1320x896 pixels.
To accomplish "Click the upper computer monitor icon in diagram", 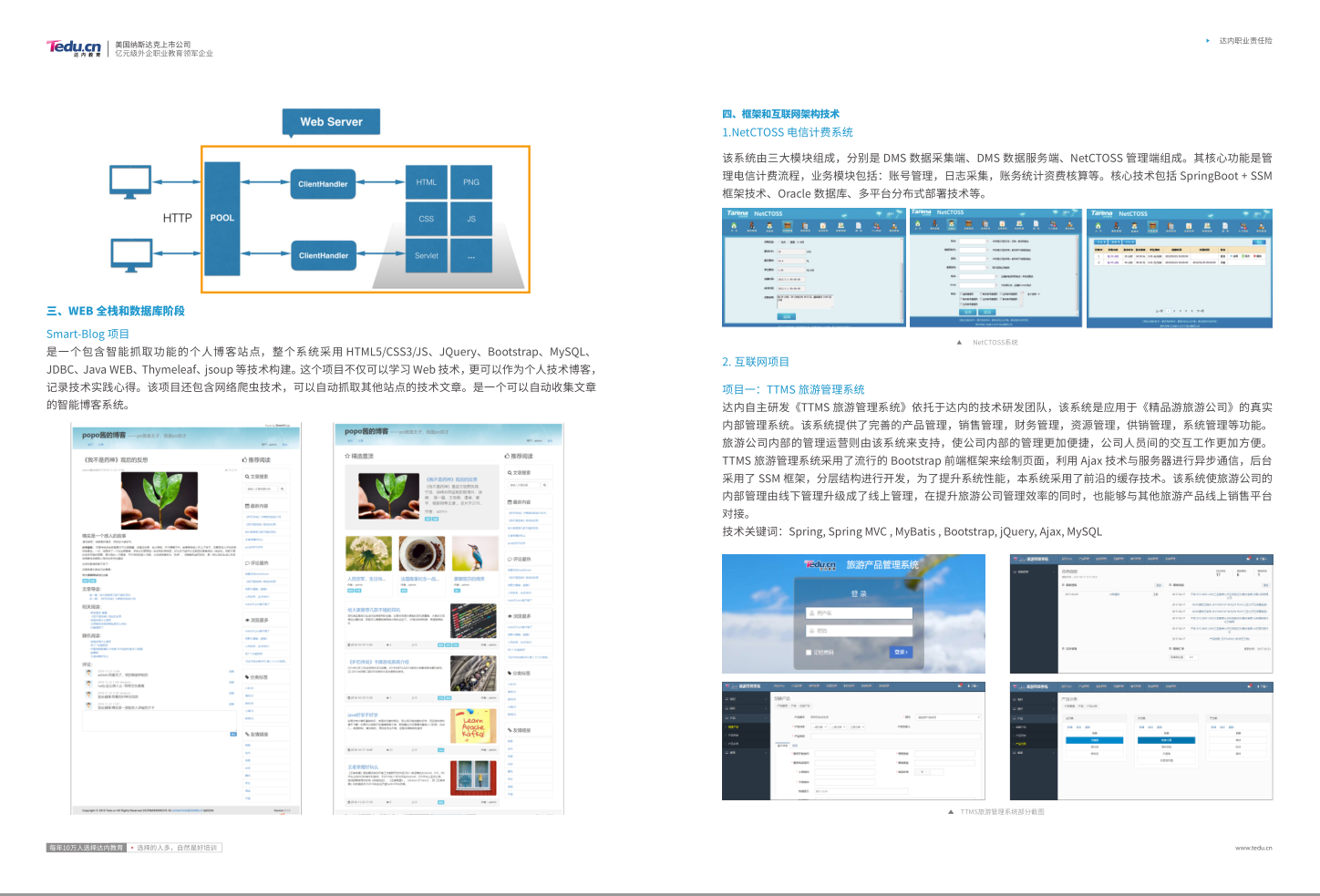I will click(129, 181).
